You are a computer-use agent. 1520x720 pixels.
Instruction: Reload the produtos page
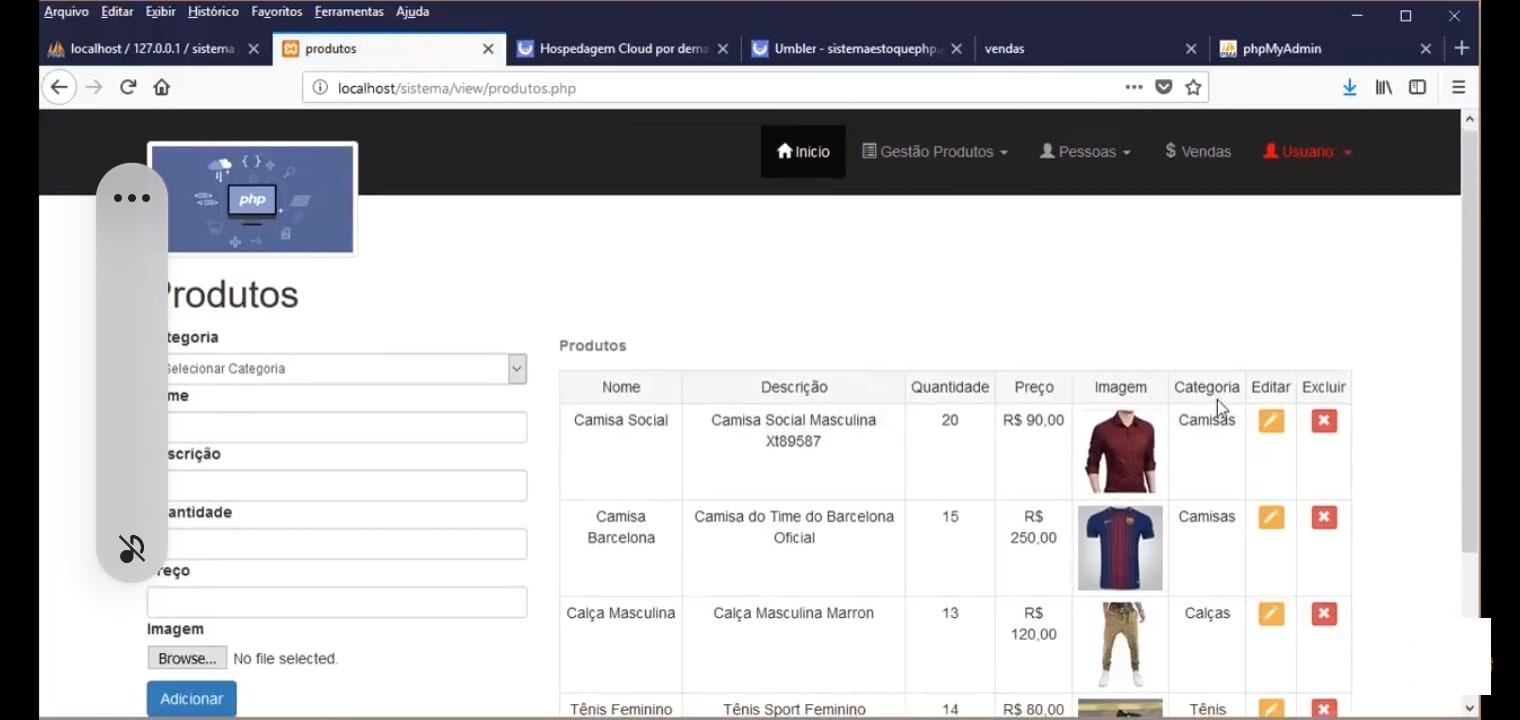(x=128, y=87)
